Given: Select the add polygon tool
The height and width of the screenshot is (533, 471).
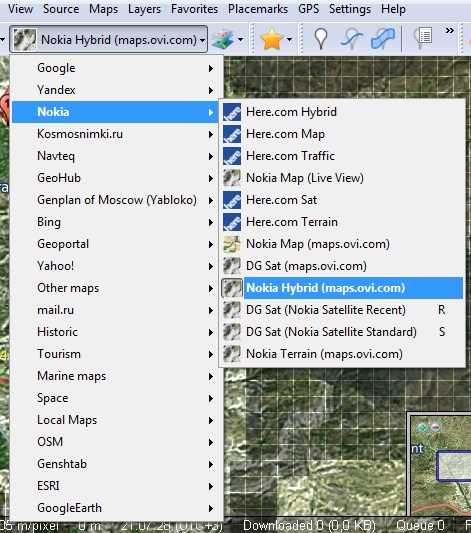Looking at the screenshot, I should [x=383, y=39].
